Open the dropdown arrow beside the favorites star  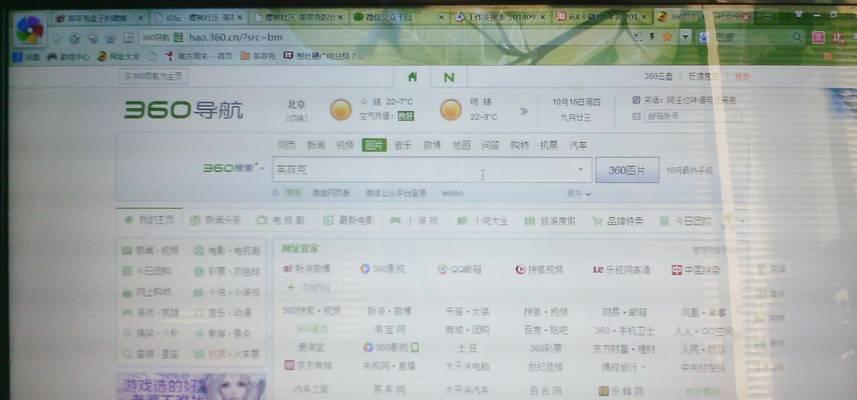click(685, 37)
